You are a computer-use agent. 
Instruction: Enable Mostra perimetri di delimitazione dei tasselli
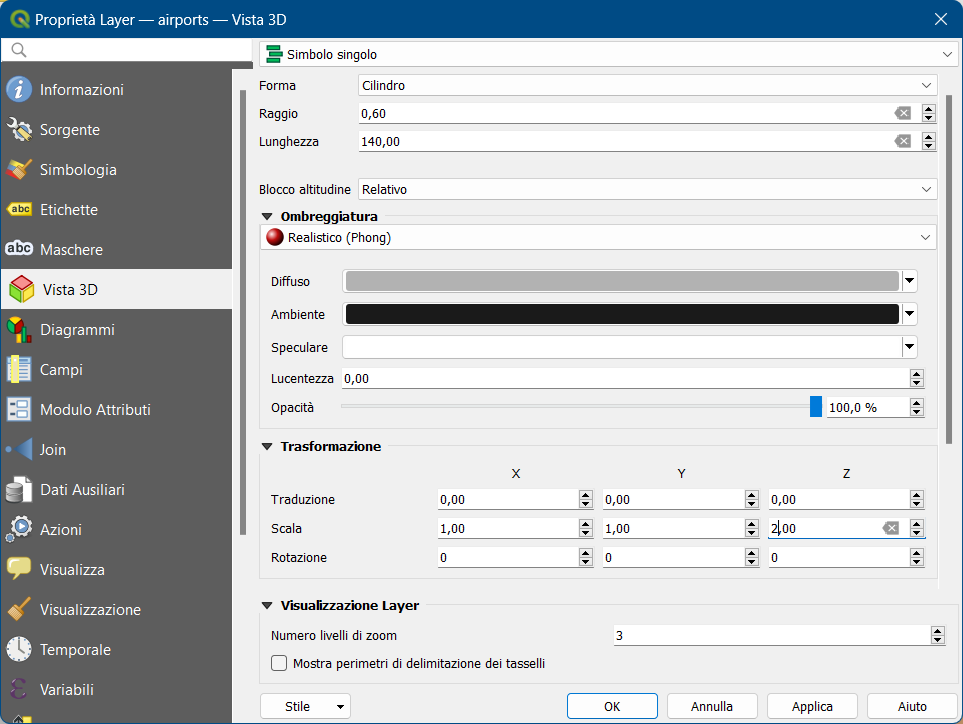(x=279, y=663)
